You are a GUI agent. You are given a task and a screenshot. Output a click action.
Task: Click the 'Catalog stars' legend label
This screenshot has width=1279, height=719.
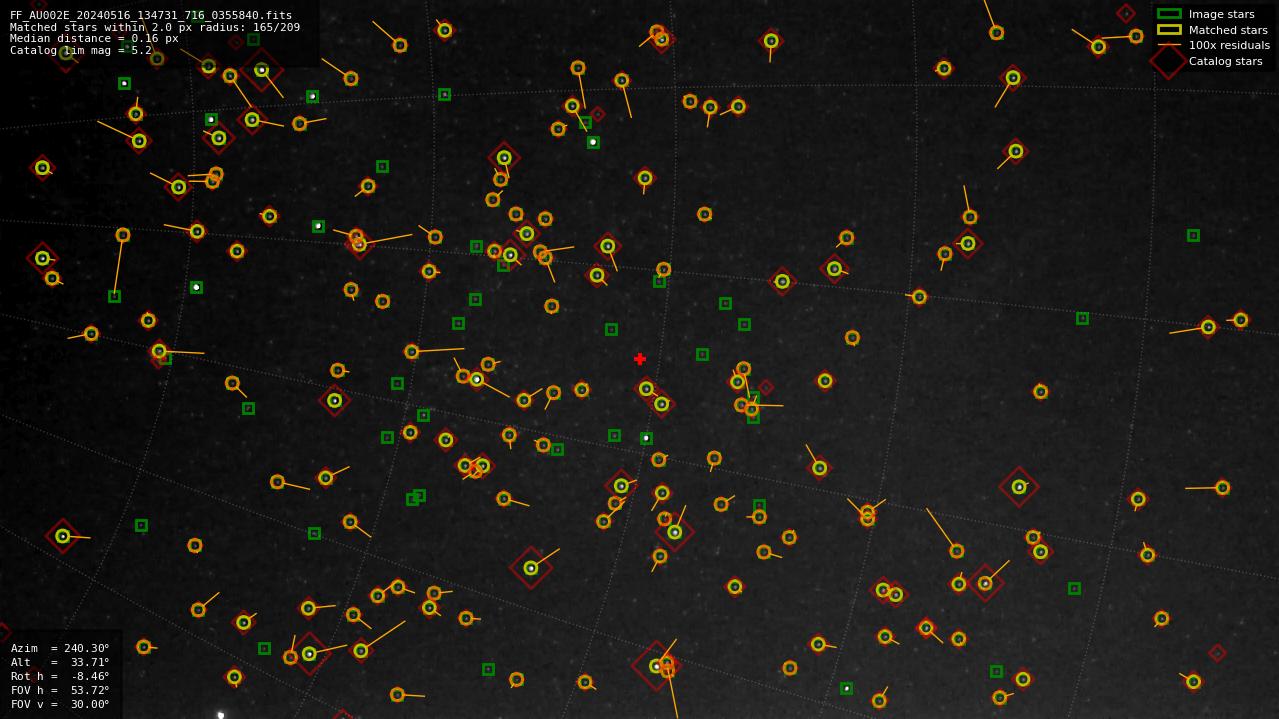click(1225, 61)
